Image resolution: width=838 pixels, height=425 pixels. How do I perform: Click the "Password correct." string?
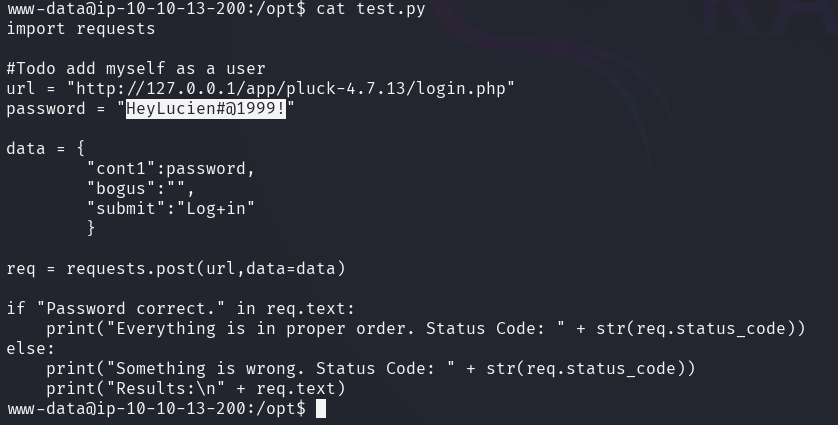pyautogui.click(x=131, y=308)
